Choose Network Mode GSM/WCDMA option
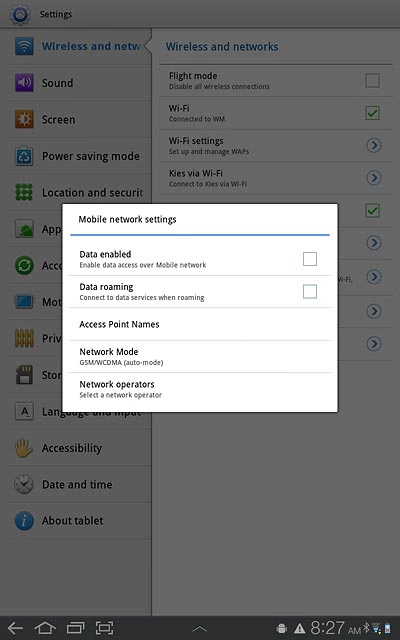Screen dimensions: 400x640 coord(200,356)
